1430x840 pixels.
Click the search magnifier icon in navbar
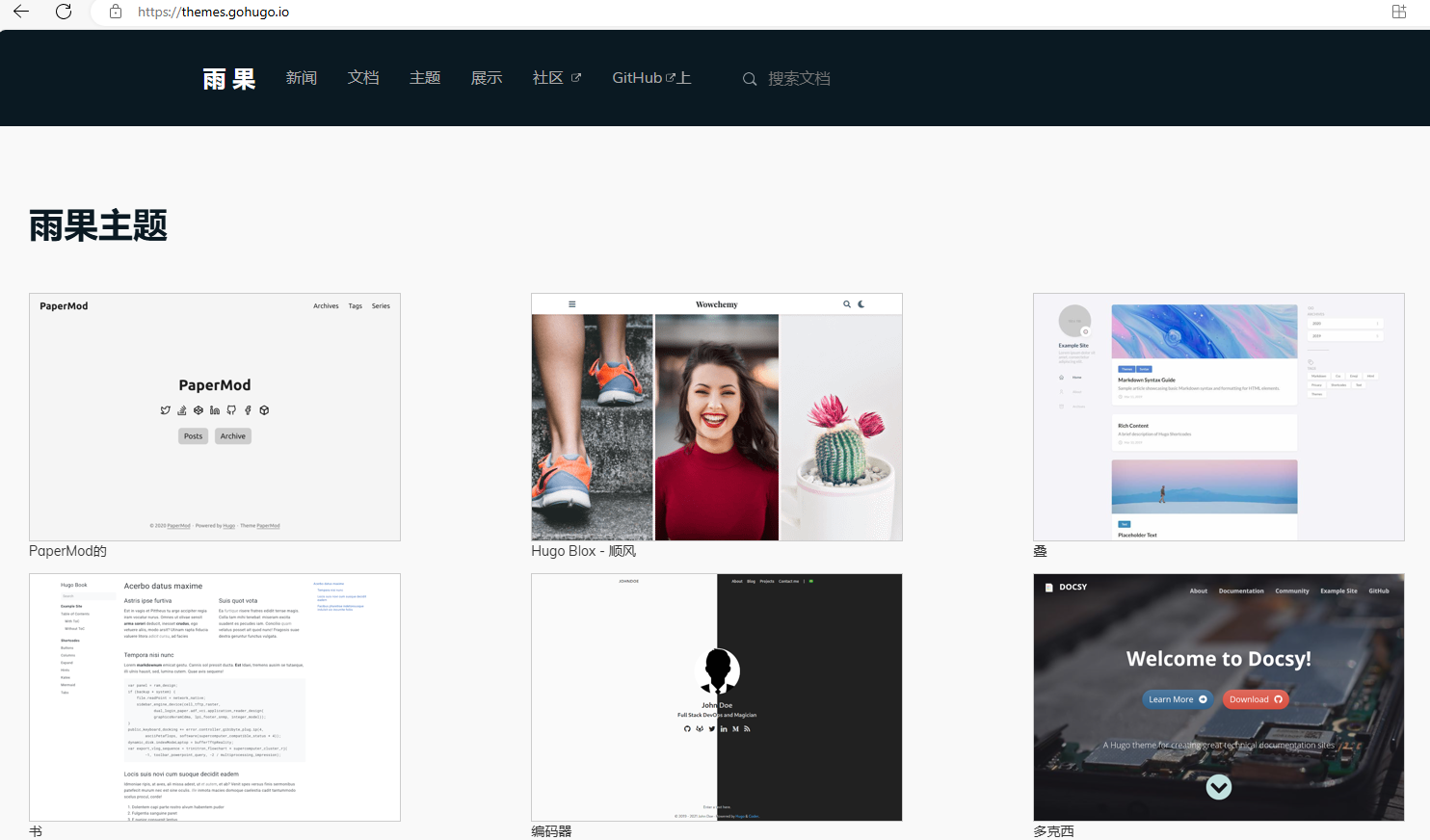point(750,79)
